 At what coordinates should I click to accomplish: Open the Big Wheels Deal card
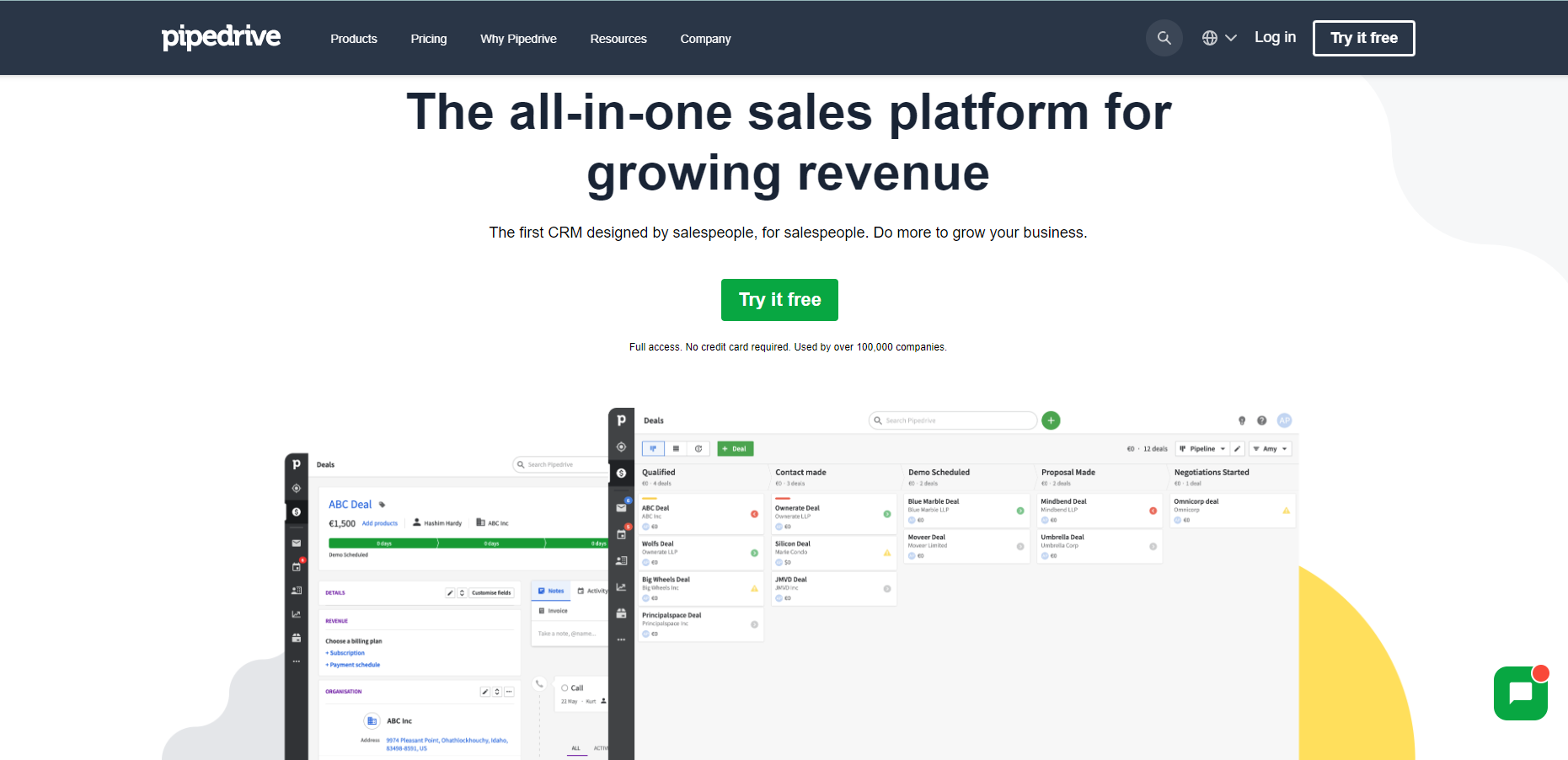pos(701,589)
